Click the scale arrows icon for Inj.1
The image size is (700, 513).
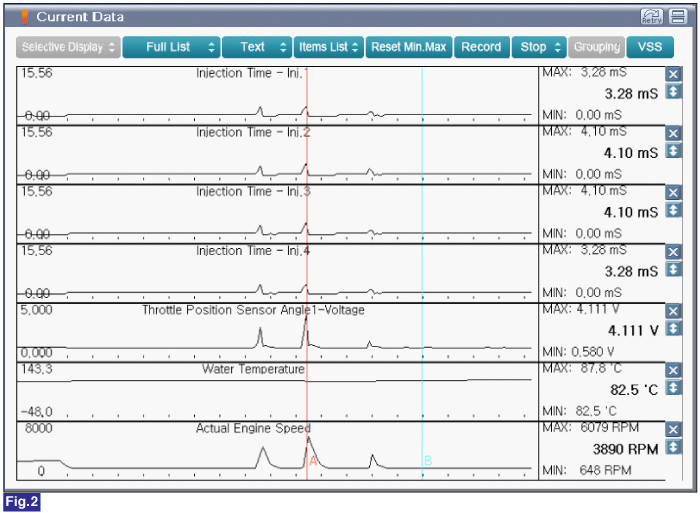point(673,92)
